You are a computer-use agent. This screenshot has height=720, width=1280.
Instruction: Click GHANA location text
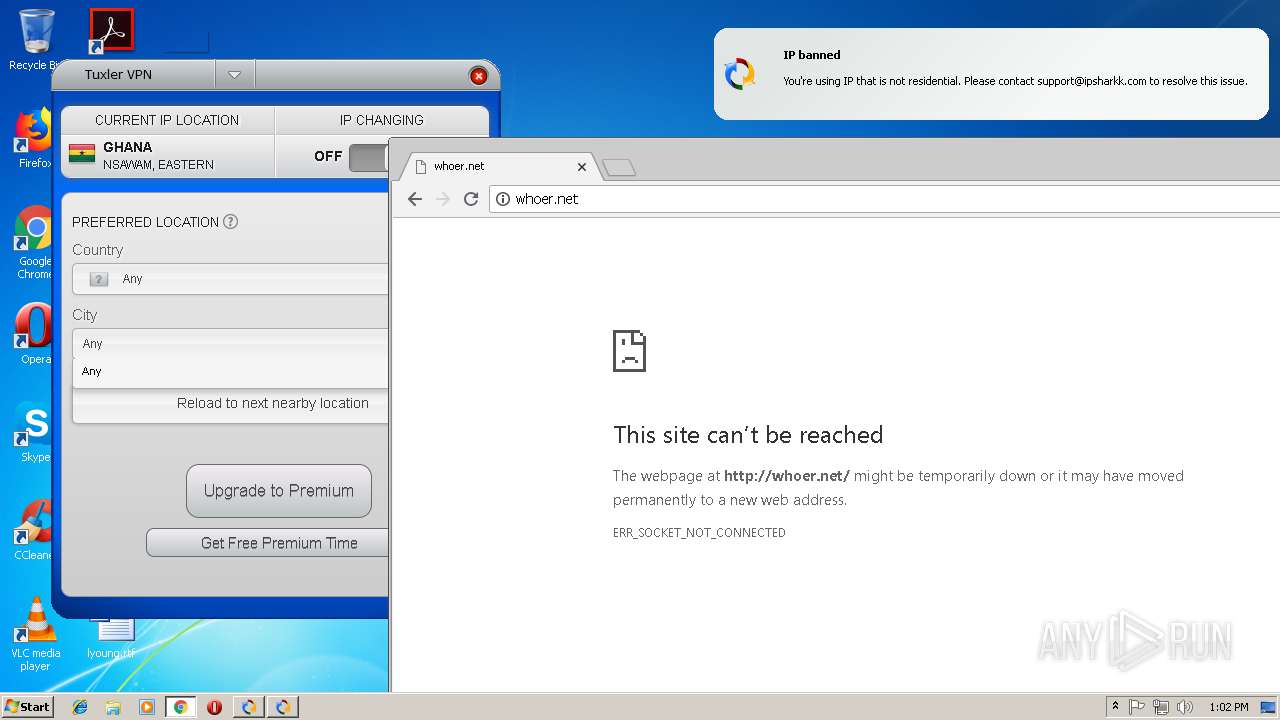(128, 147)
